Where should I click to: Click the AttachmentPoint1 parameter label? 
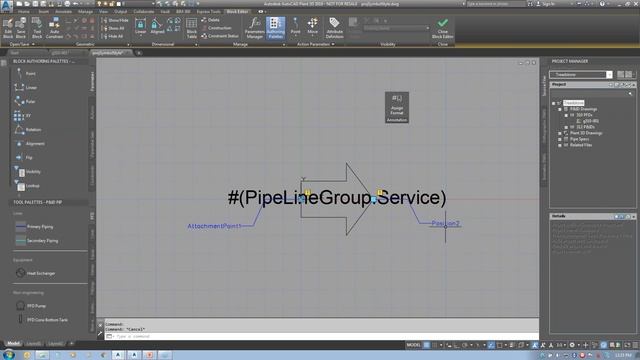pos(214,226)
